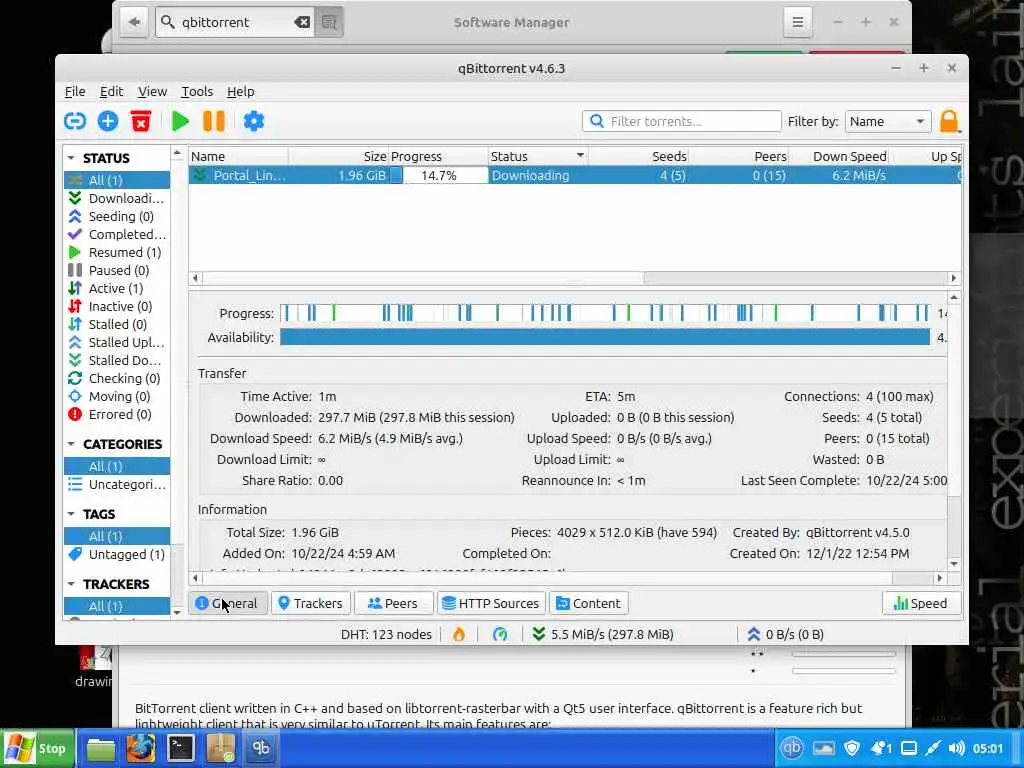This screenshot has width=1024, height=768.
Task: Select the Completed status filter
Action: point(117,234)
